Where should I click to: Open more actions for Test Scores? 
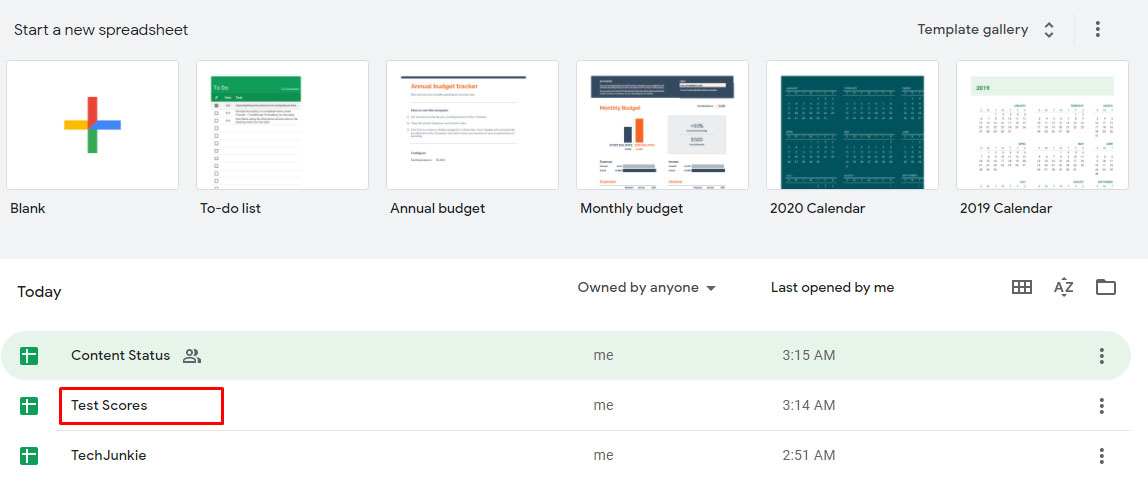tap(1101, 406)
